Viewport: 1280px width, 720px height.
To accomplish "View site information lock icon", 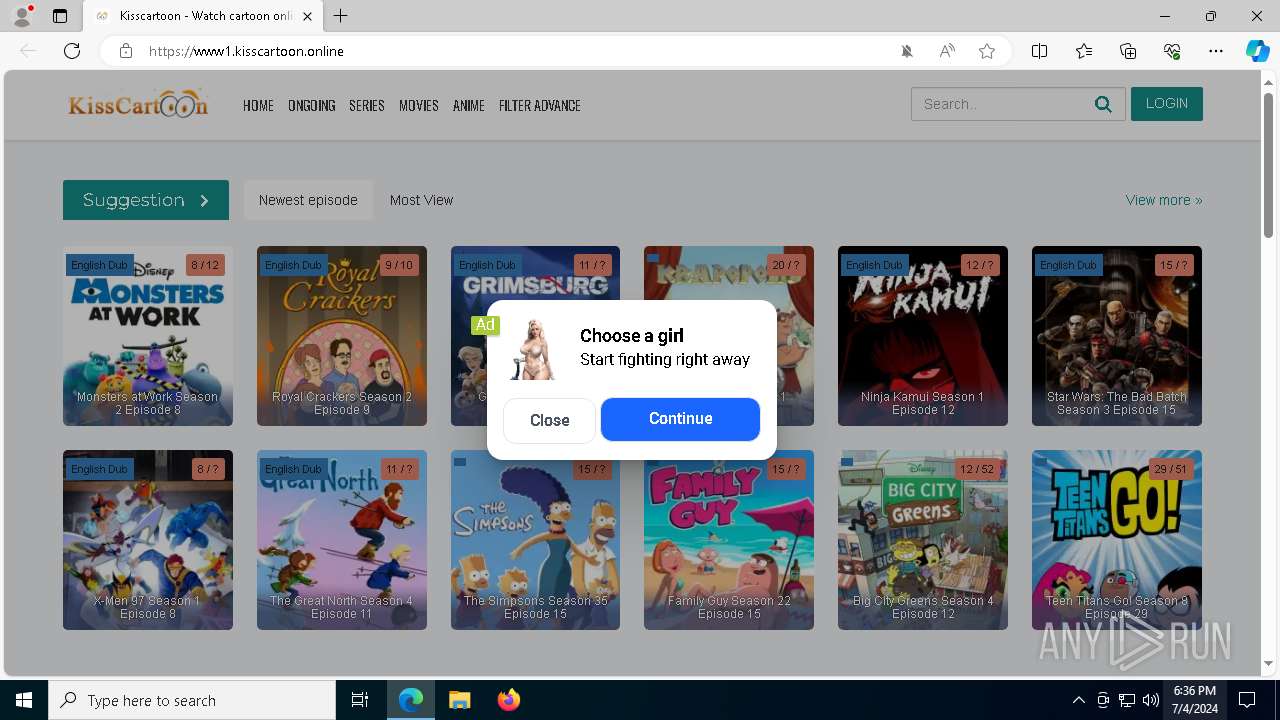I will pyautogui.click(x=126, y=51).
